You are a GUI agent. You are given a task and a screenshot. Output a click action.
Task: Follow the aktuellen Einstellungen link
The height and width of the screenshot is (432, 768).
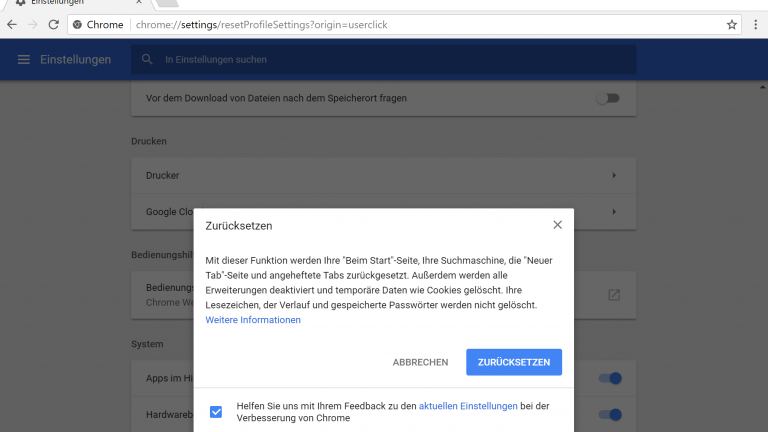pyautogui.click(x=468, y=406)
